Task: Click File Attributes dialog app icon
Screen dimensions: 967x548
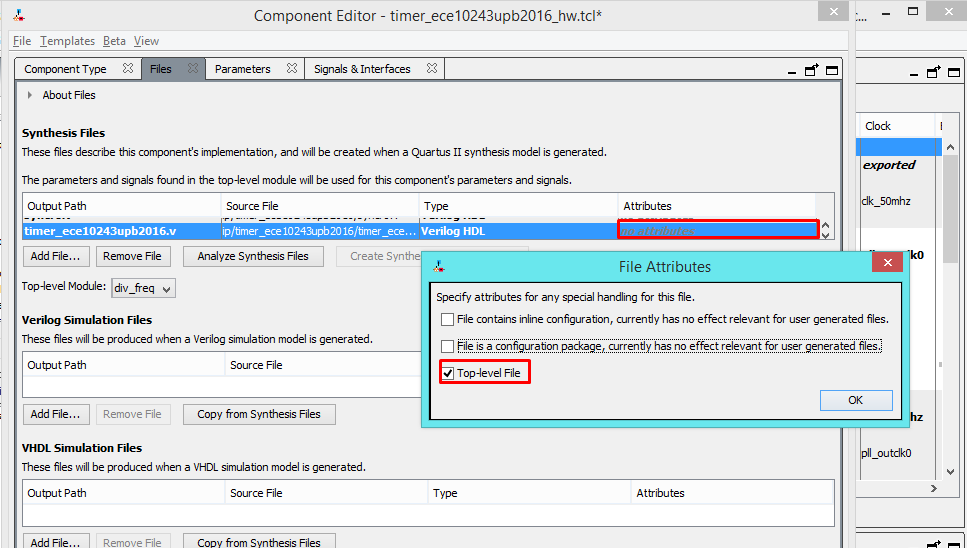Action: tap(439, 266)
